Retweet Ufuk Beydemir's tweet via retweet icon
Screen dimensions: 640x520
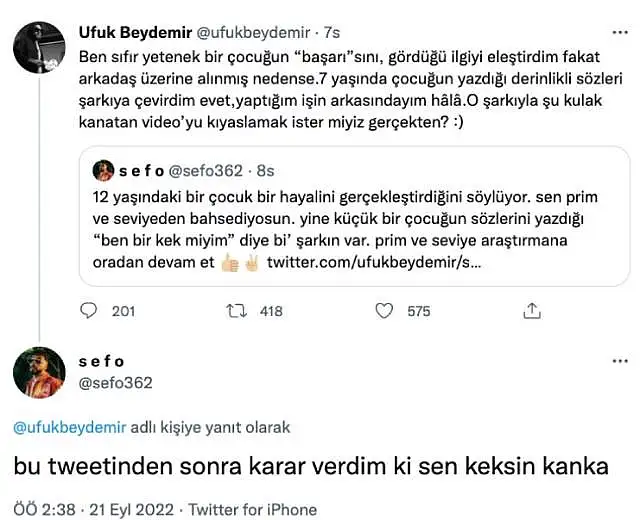[237, 311]
